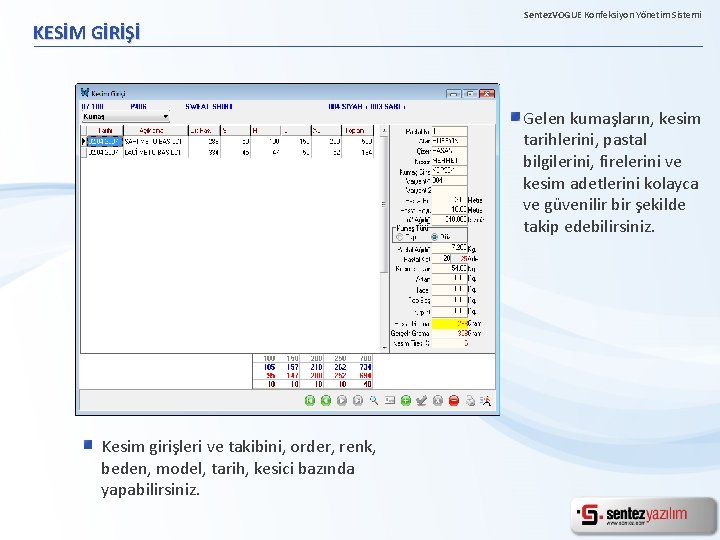This screenshot has width=720, height=540.
Task: Delete record with red minus icon
Action: click(x=454, y=400)
